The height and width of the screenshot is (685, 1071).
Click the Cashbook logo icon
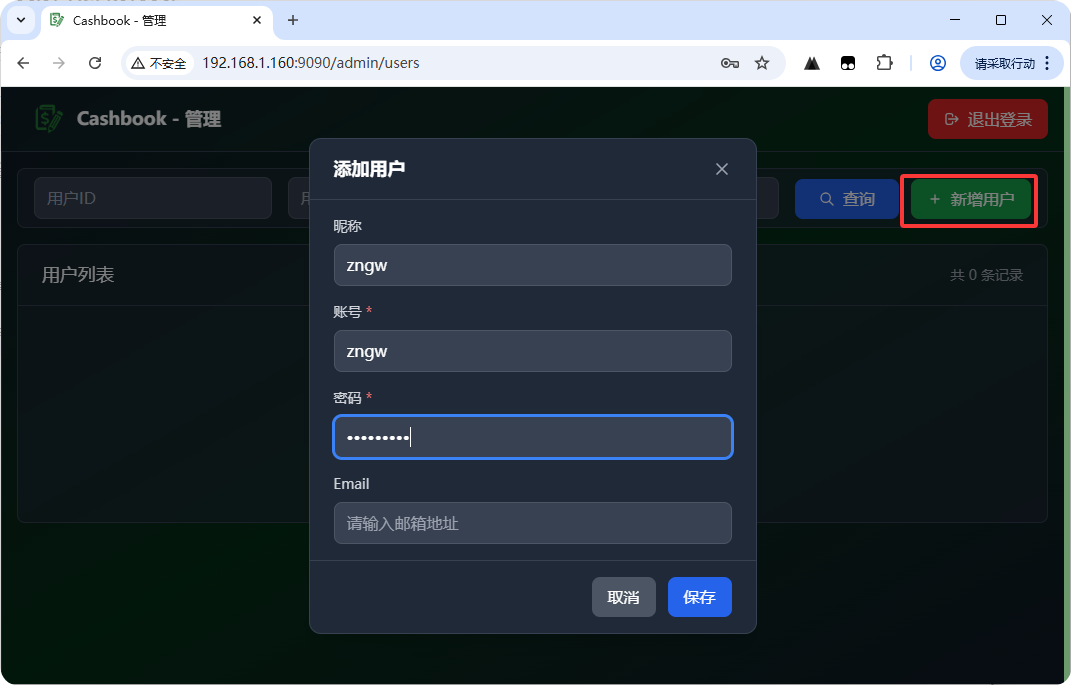point(48,119)
